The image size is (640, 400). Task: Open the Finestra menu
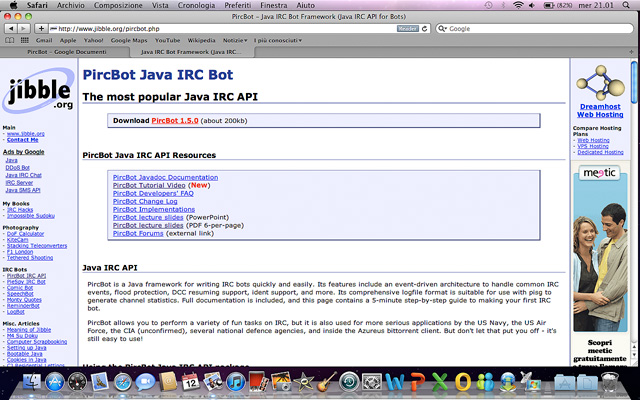tap(273, 5)
